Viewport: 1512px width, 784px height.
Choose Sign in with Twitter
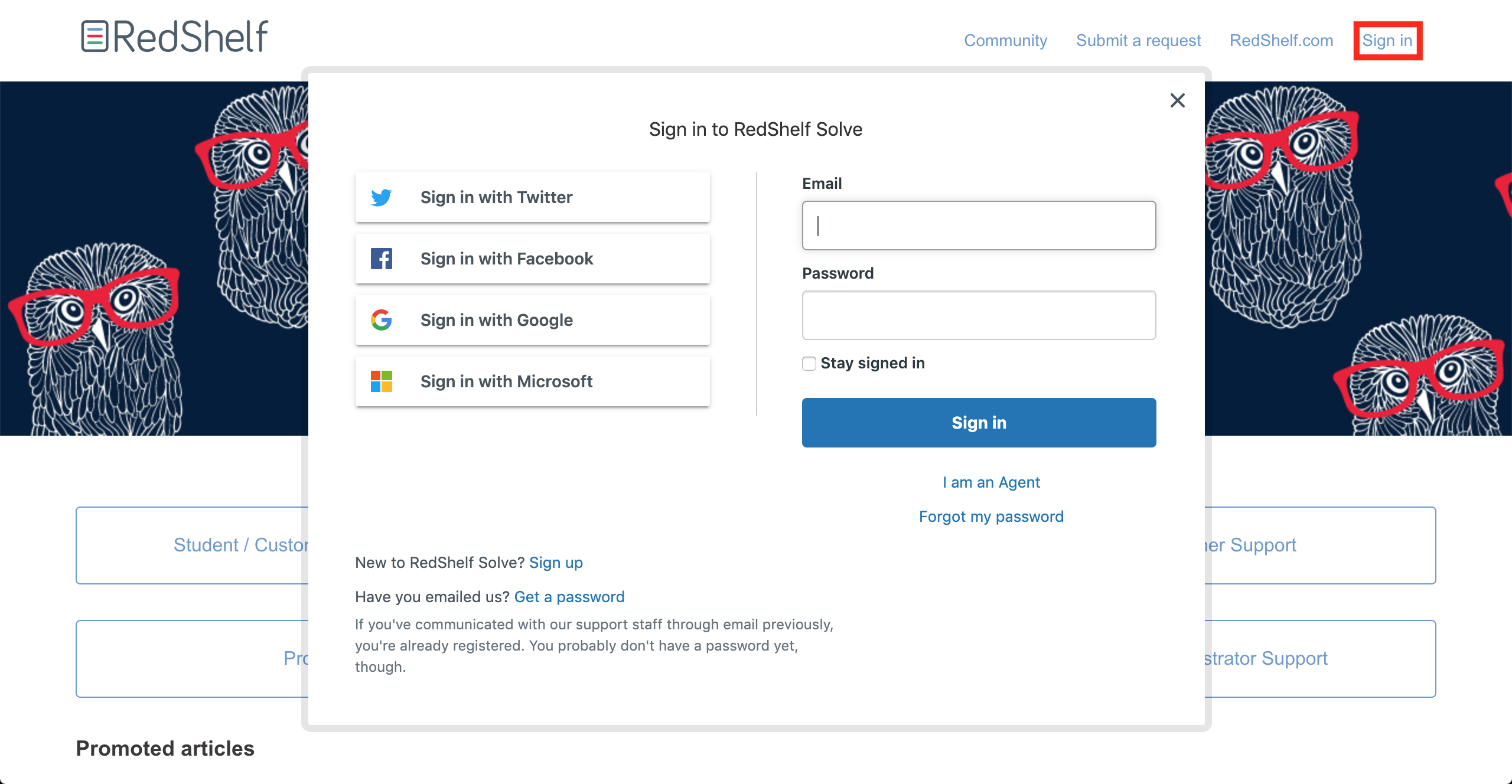(x=533, y=197)
